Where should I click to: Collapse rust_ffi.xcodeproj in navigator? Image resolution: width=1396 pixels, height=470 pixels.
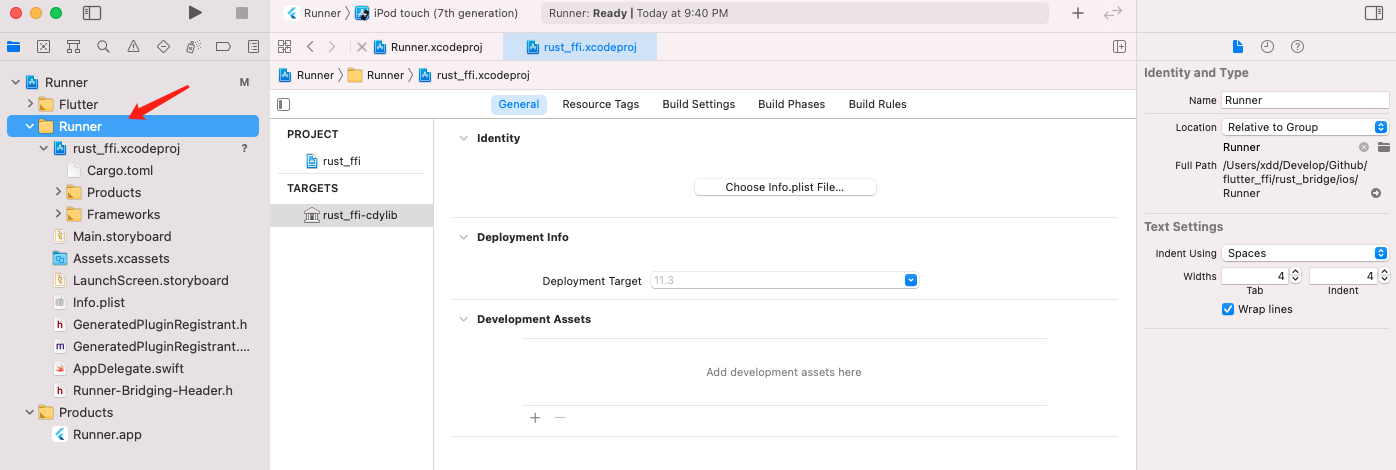[44, 148]
